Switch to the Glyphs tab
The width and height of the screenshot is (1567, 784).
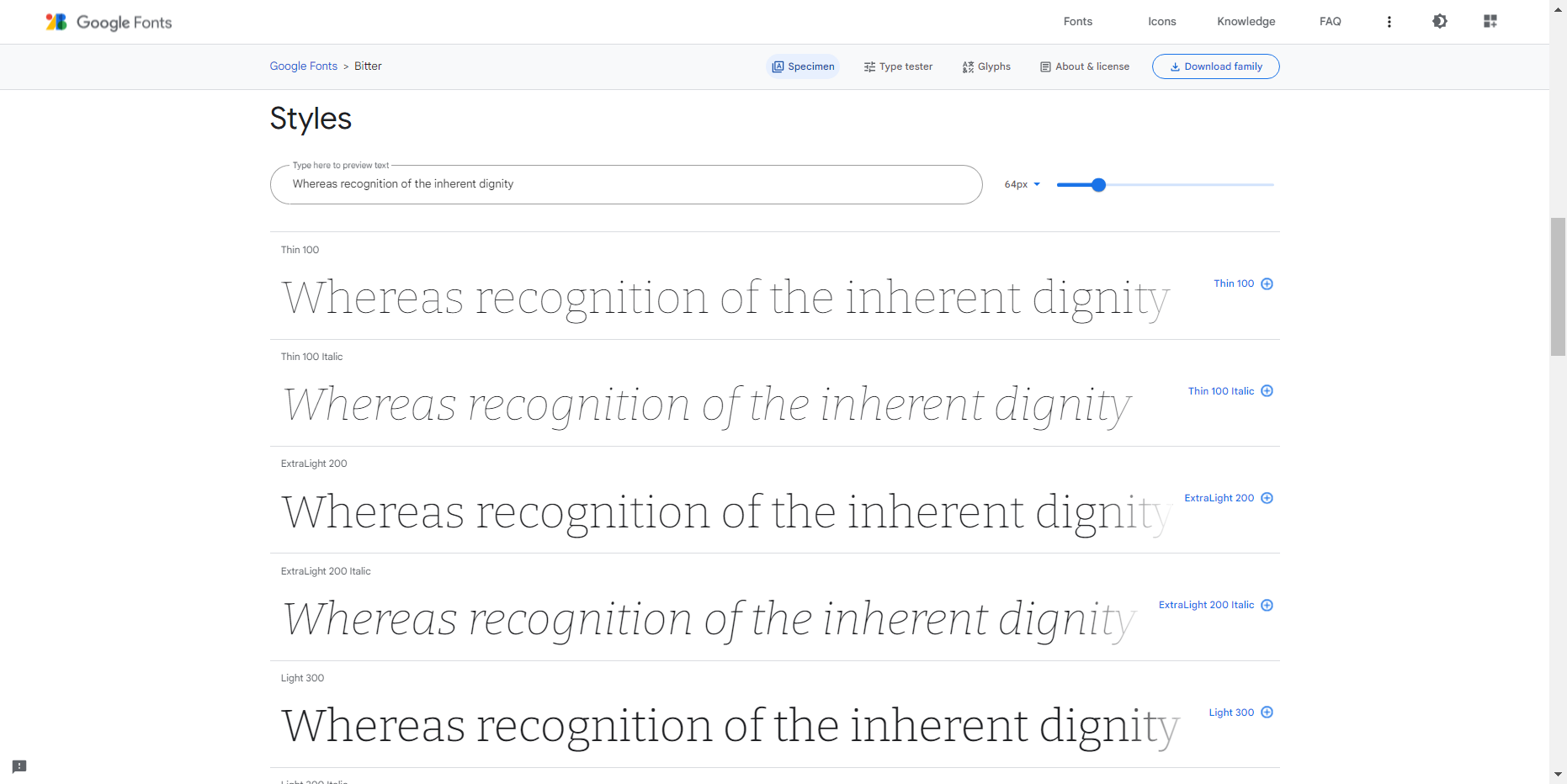[x=986, y=66]
